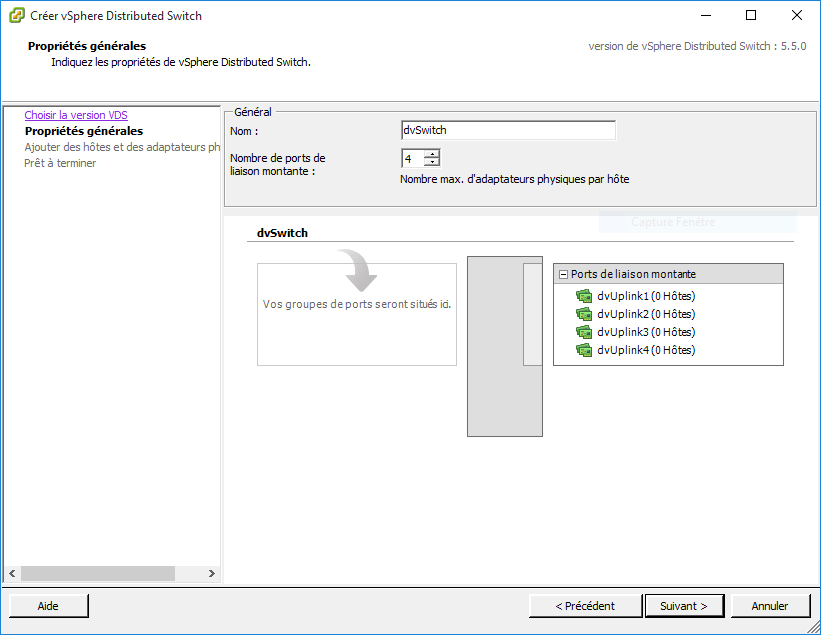Increase the uplink port count with up arrow
821x635 pixels.
pyautogui.click(x=431, y=154)
